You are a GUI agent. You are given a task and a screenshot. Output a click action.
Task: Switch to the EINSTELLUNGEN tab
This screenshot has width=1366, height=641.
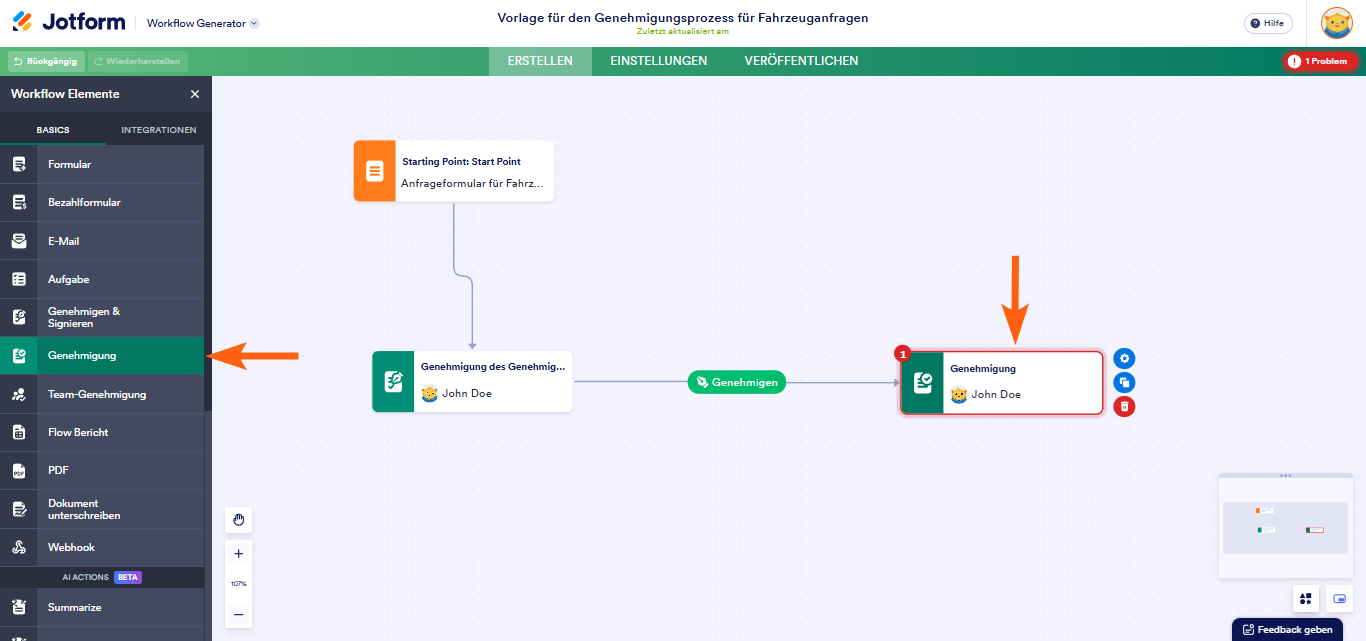(659, 61)
